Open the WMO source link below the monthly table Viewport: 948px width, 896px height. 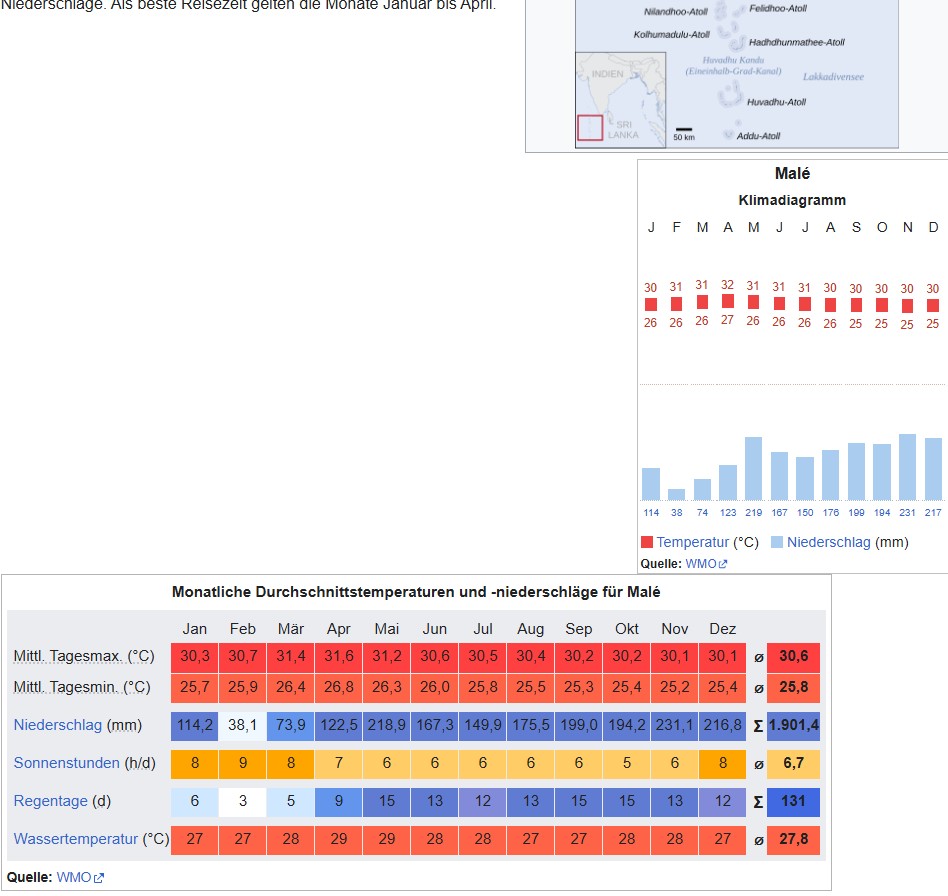tap(73, 877)
